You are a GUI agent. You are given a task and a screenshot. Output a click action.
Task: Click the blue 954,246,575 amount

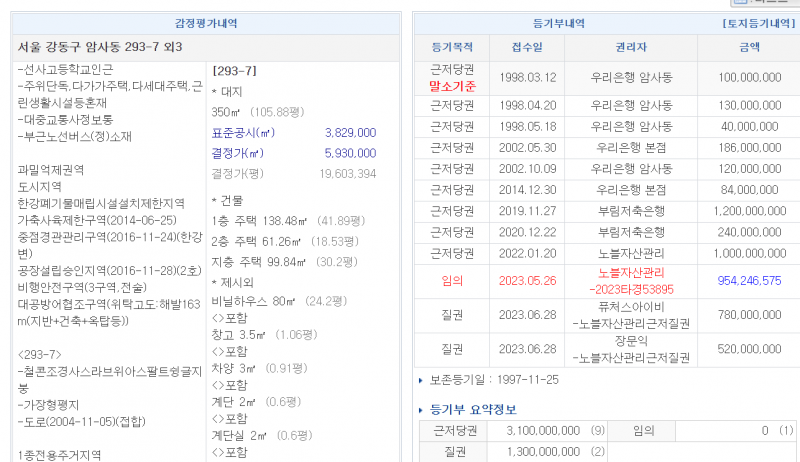point(748,281)
